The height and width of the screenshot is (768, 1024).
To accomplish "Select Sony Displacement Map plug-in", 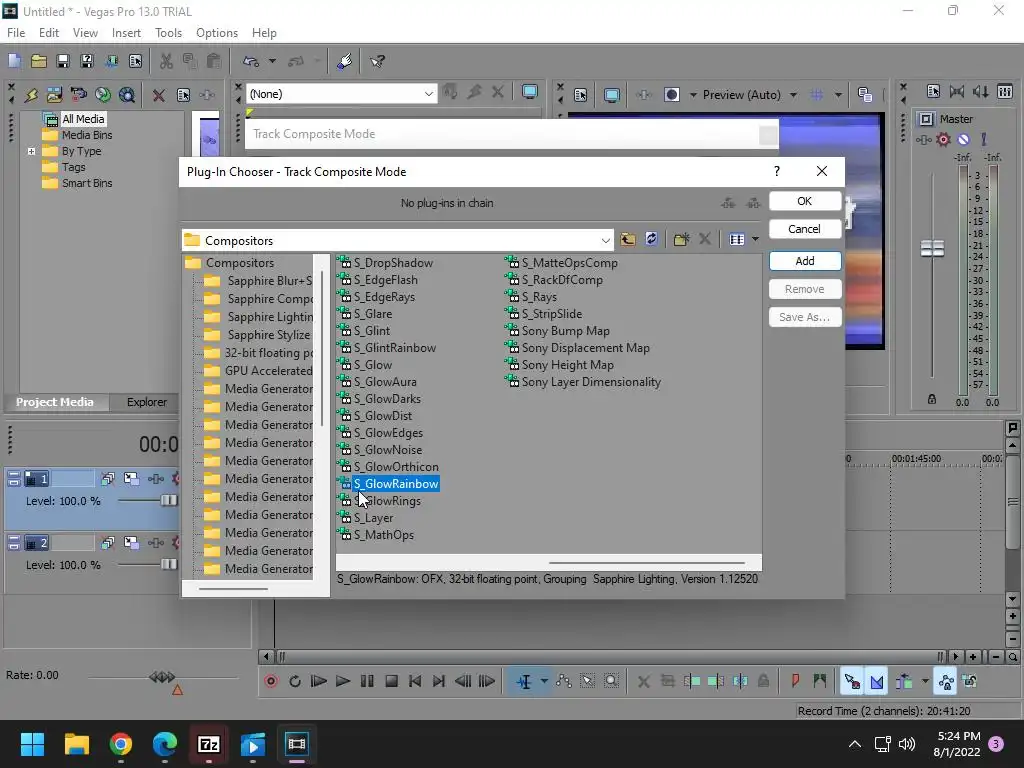I will pos(585,348).
